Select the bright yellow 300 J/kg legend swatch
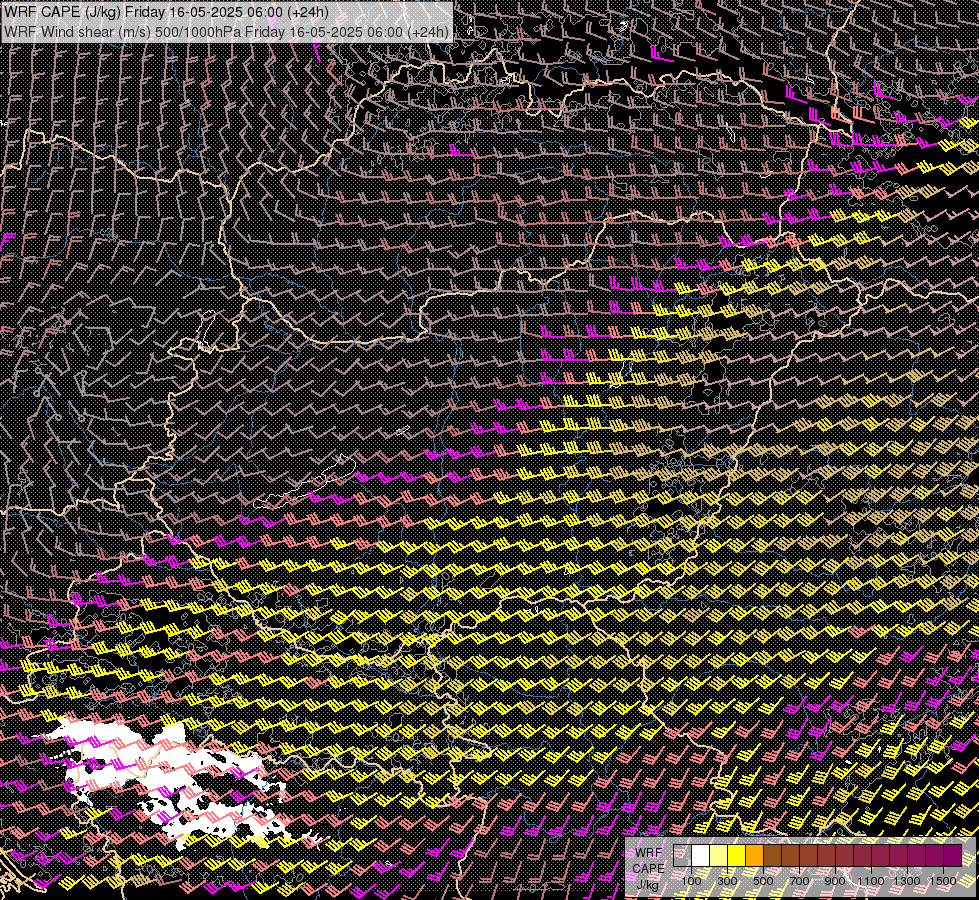Viewport: 979px width, 900px height. click(x=737, y=855)
